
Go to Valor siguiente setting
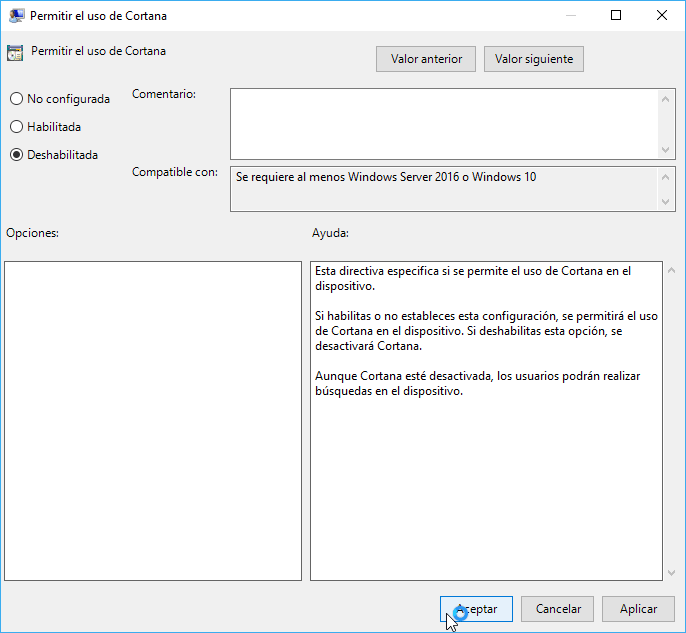tap(534, 59)
